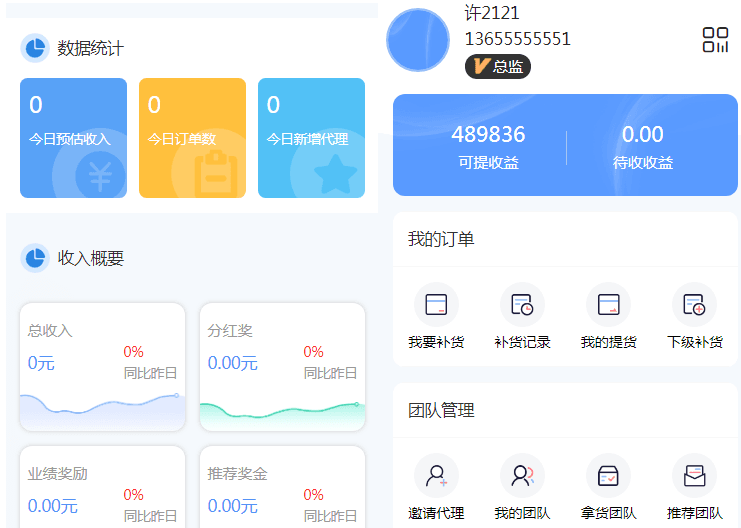Click the 分红奖 green trend line chart
The width and height of the screenshot is (741, 528).
pos(282,415)
